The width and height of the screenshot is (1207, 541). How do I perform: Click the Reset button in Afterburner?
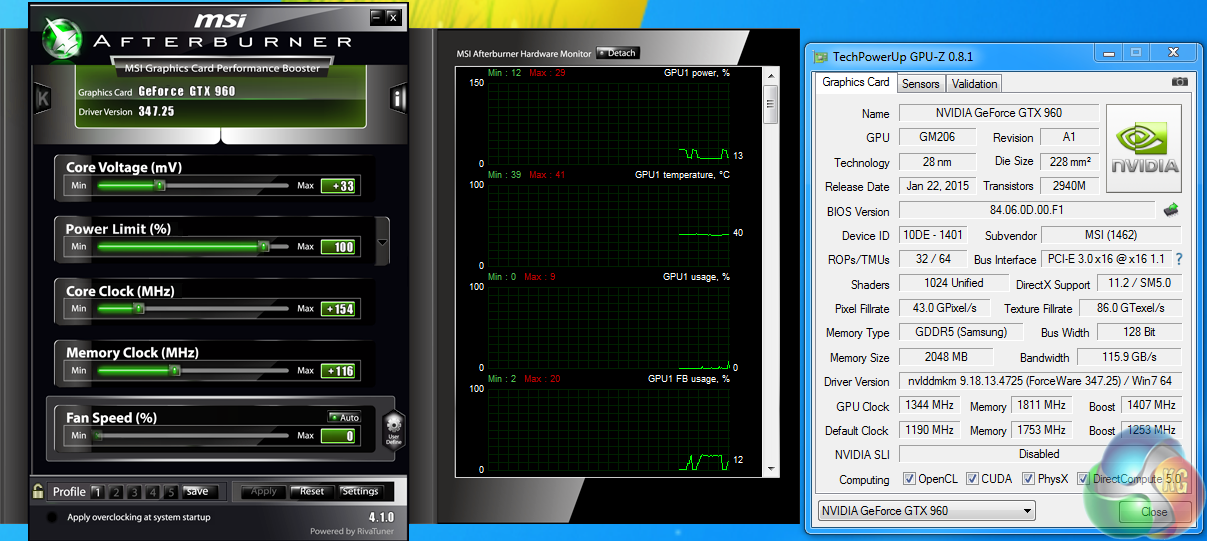[x=312, y=491]
